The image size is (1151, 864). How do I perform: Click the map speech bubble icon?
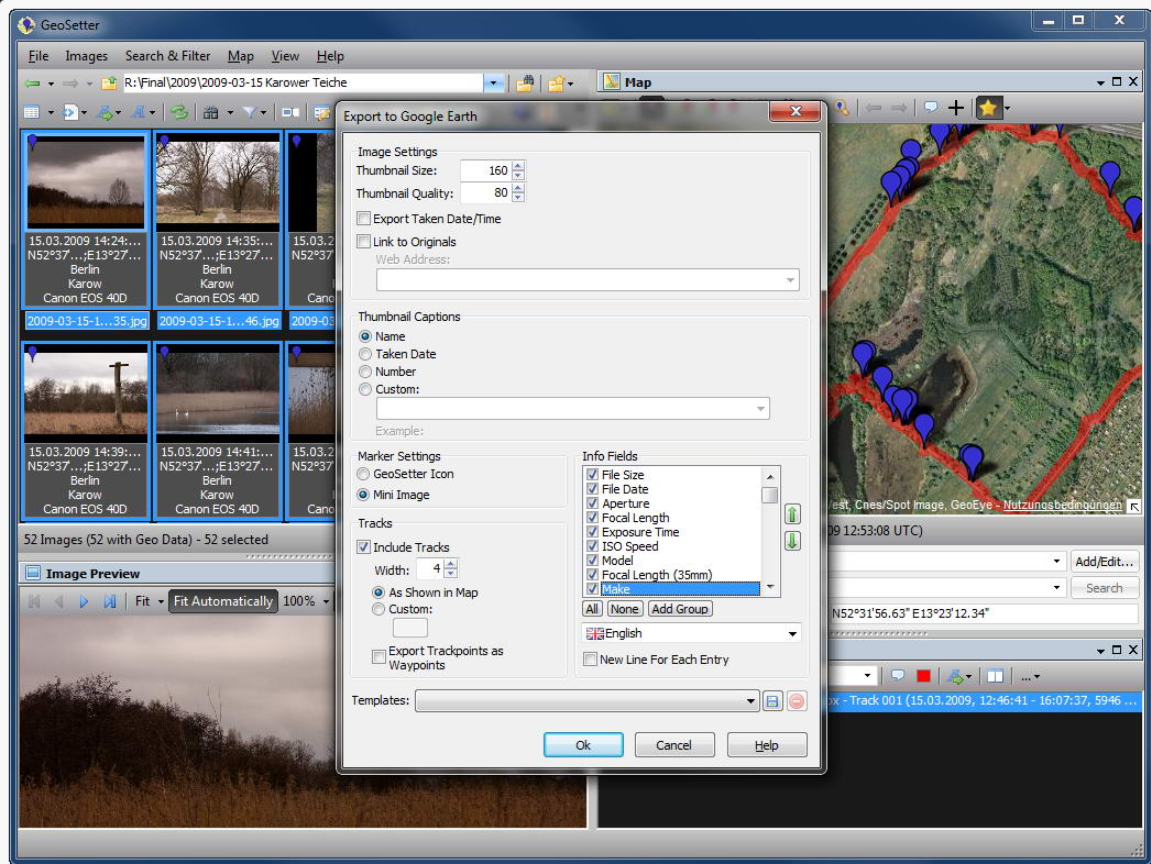coord(930,108)
